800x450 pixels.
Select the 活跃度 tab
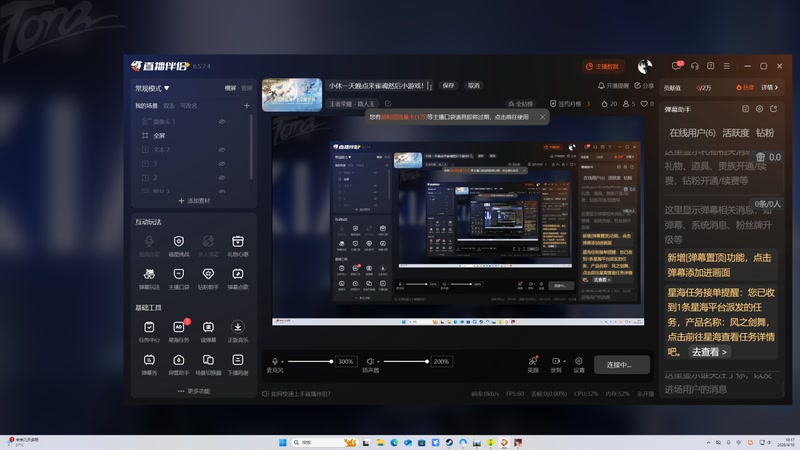(x=736, y=133)
